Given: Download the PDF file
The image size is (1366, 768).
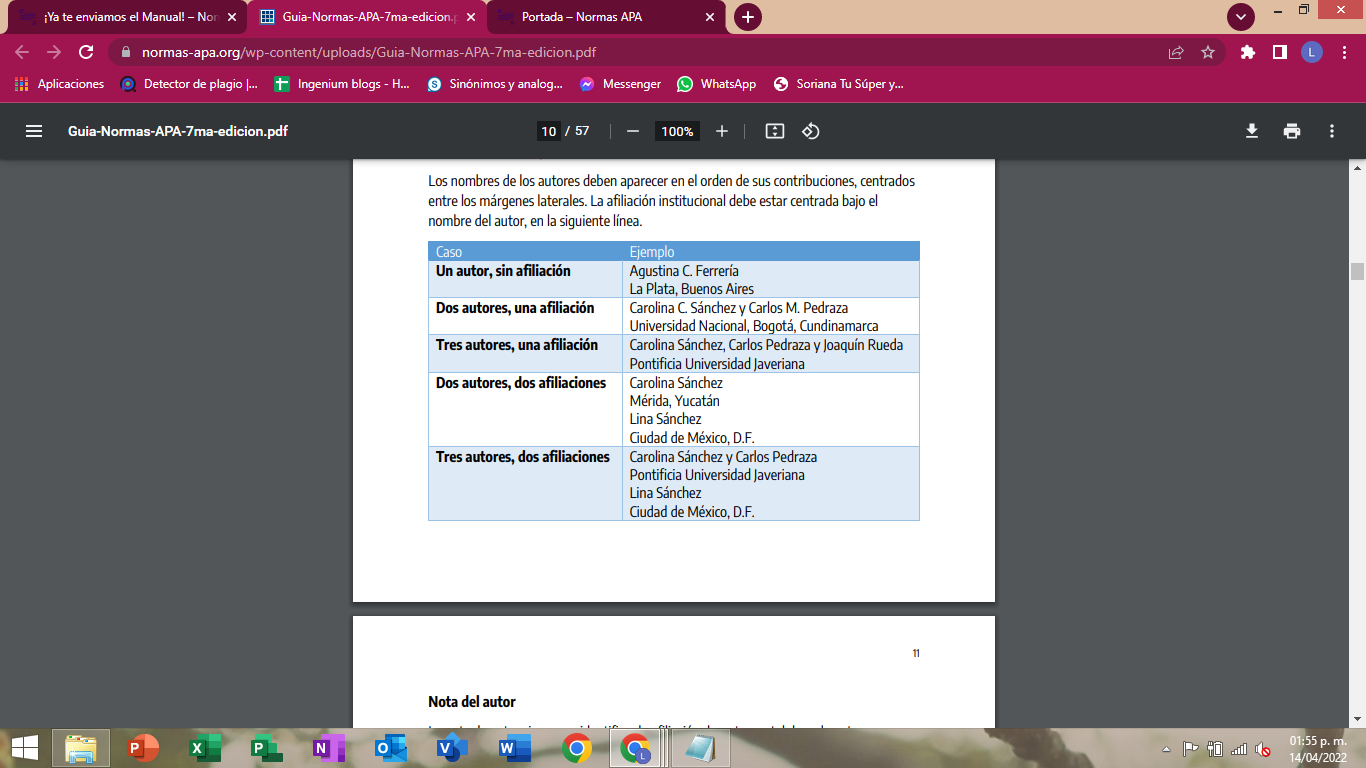Looking at the screenshot, I should (x=1251, y=131).
